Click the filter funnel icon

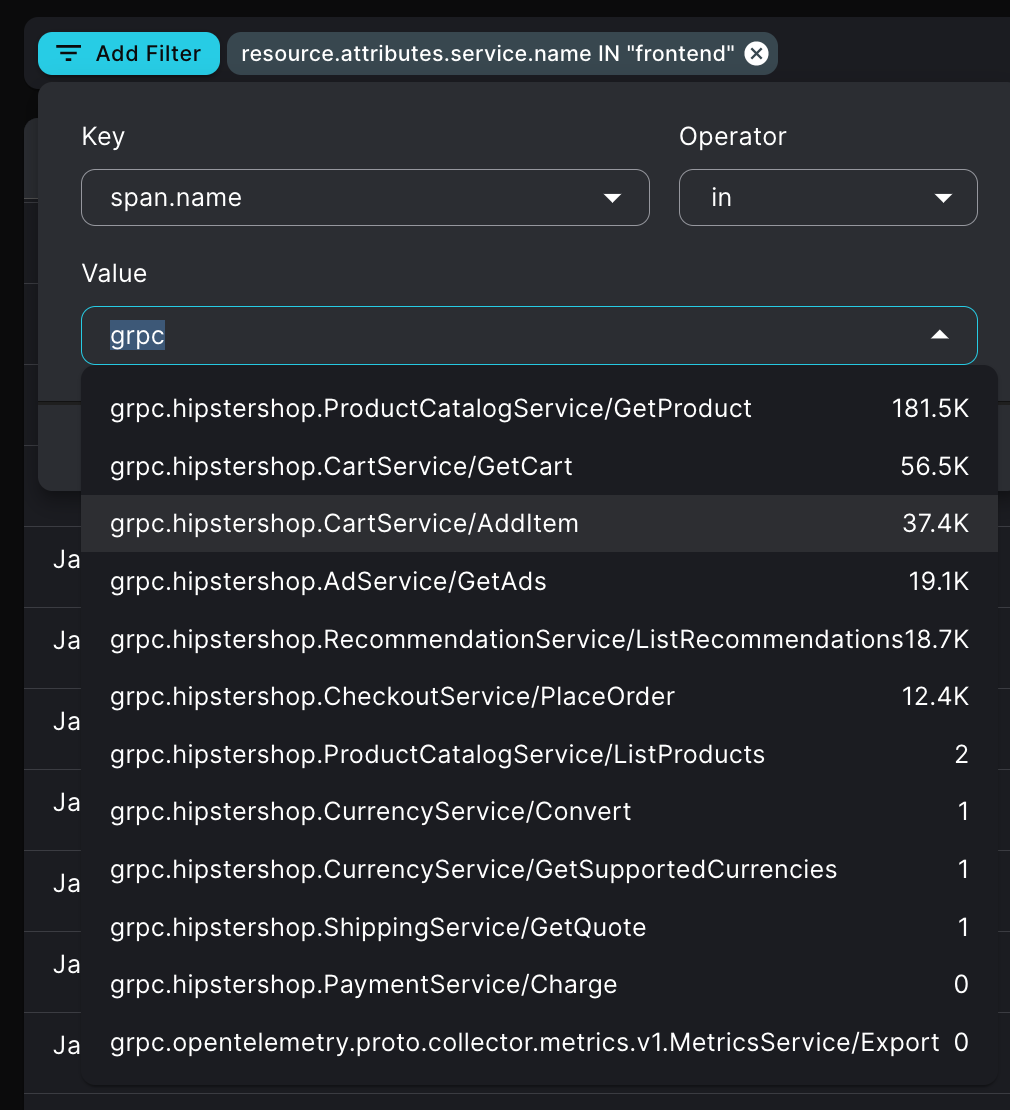(67, 54)
